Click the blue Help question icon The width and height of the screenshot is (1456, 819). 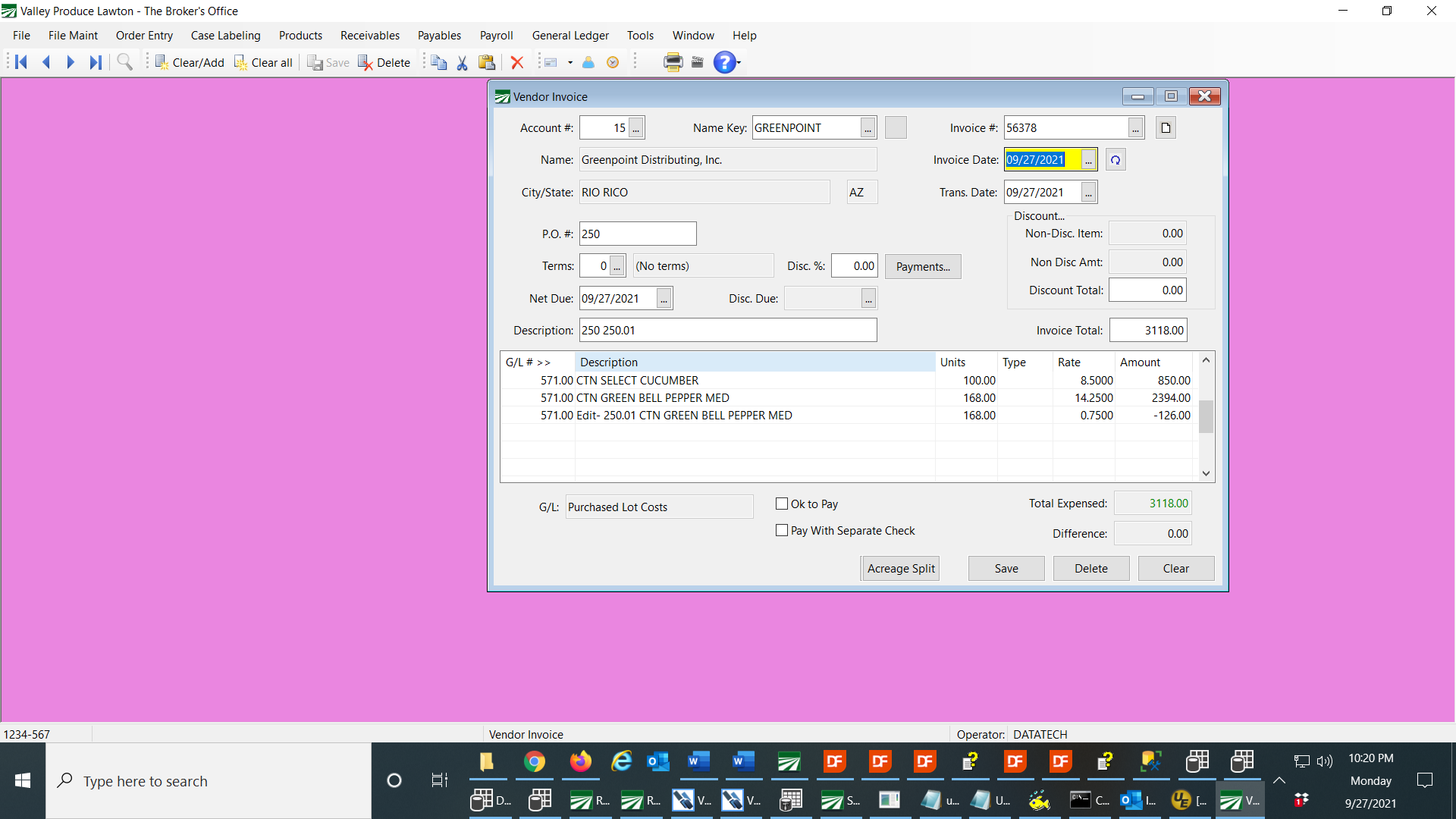[725, 62]
